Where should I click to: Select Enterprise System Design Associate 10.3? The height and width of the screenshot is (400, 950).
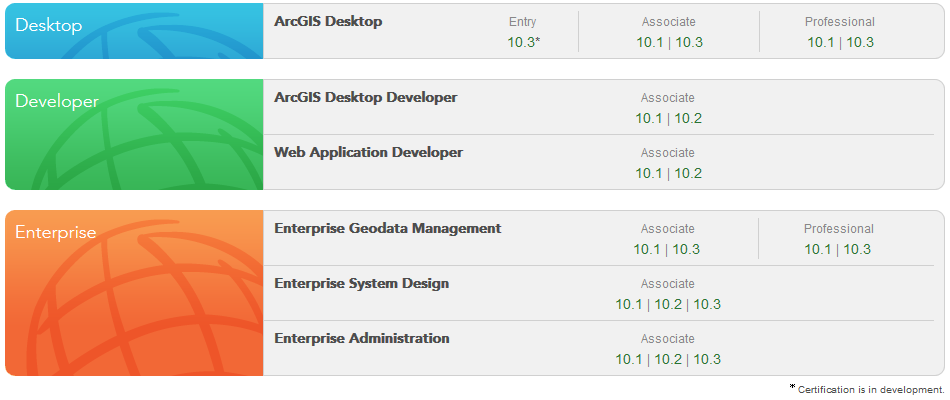click(x=708, y=304)
